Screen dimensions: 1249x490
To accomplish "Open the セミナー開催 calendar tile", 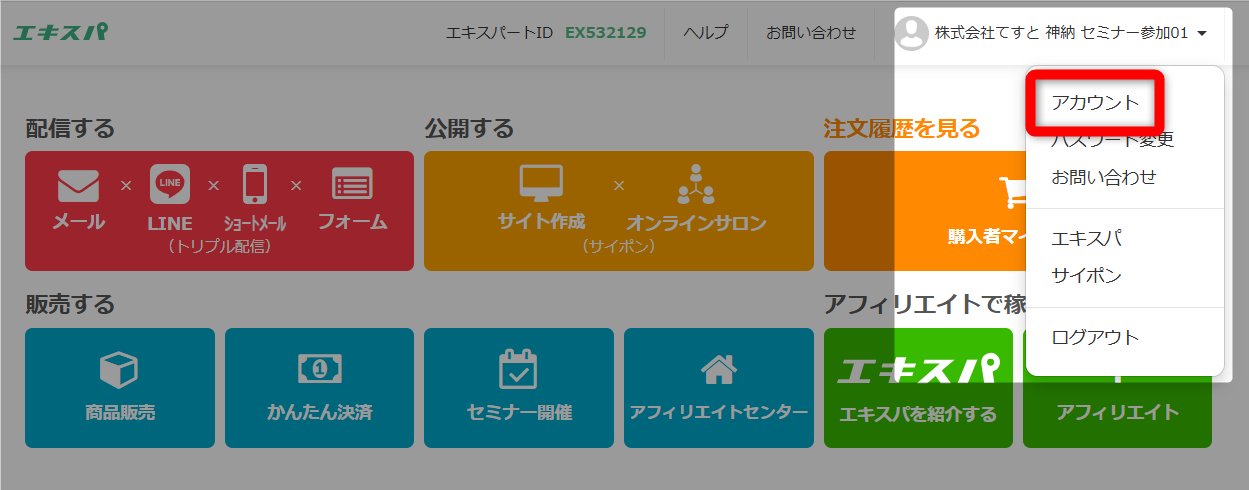I will click(519, 388).
